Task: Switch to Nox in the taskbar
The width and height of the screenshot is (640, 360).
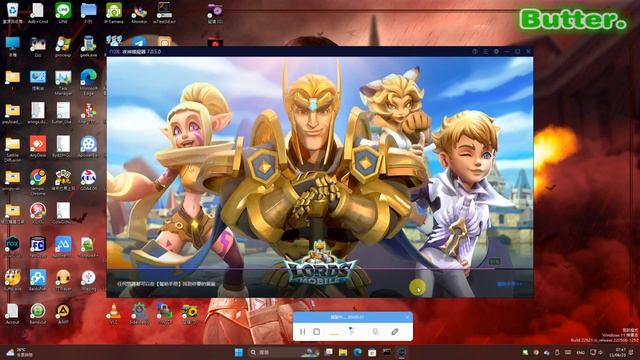Action: coord(402,352)
